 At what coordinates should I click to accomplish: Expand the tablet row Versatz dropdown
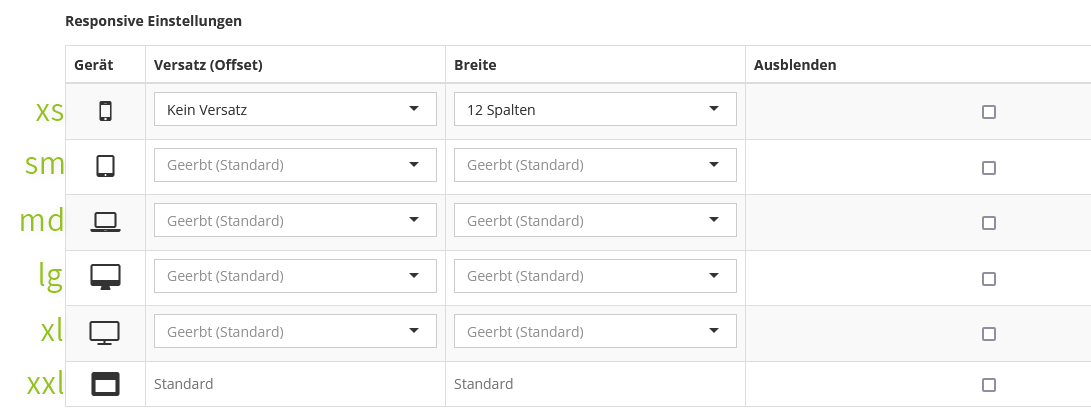tap(295, 165)
